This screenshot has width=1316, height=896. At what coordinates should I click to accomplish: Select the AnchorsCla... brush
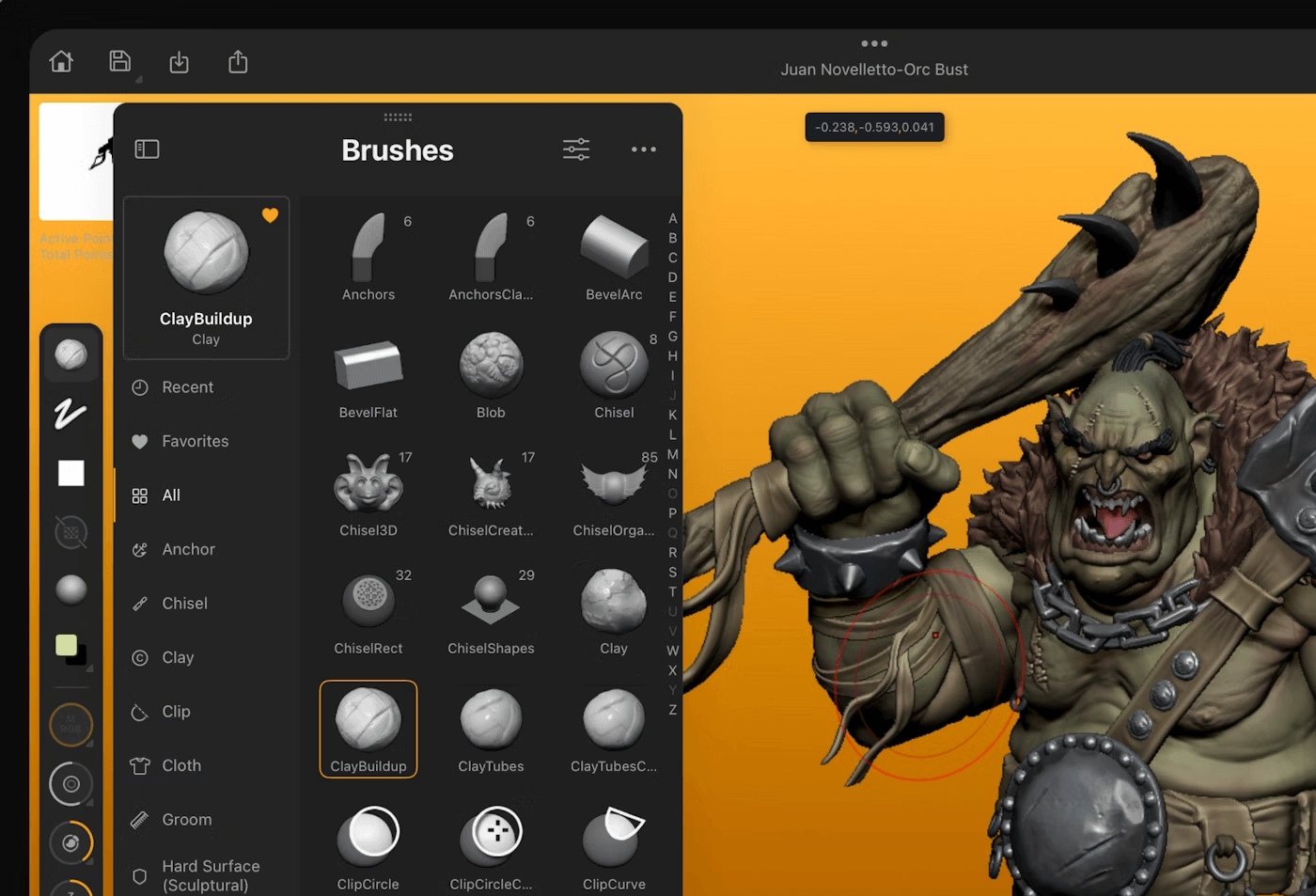[491, 256]
